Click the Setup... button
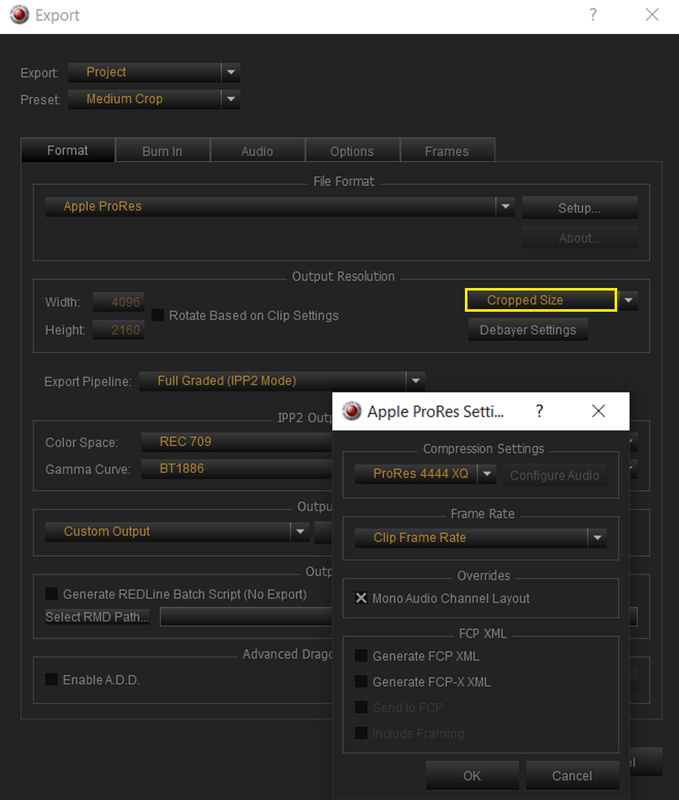This screenshot has width=679, height=800. tap(580, 208)
